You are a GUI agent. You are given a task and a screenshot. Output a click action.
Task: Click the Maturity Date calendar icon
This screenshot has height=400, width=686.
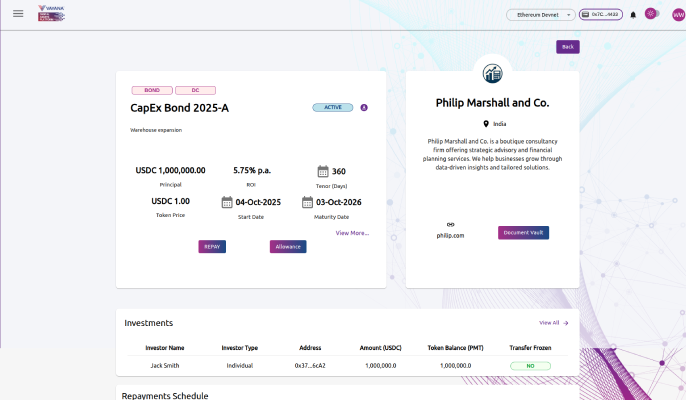(x=308, y=202)
